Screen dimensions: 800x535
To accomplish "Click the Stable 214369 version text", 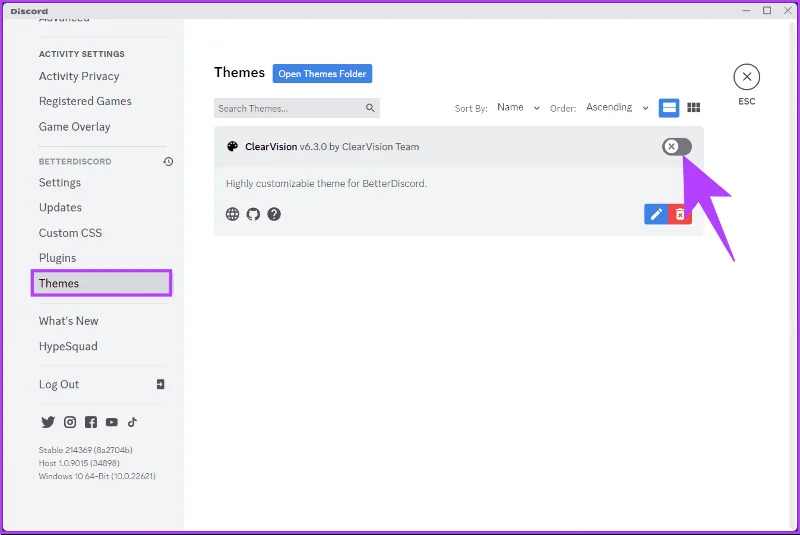I will pyautogui.click(x=86, y=450).
